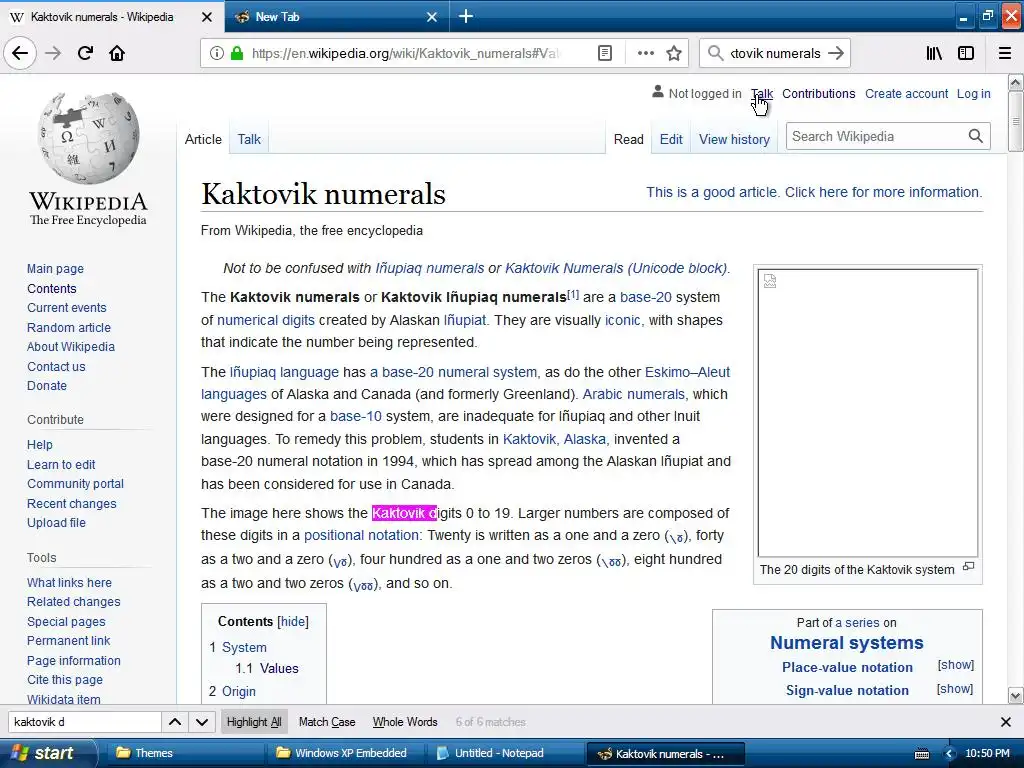The image size is (1024, 768).
Task: Open the Edit tab
Action: (x=671, y=139)
